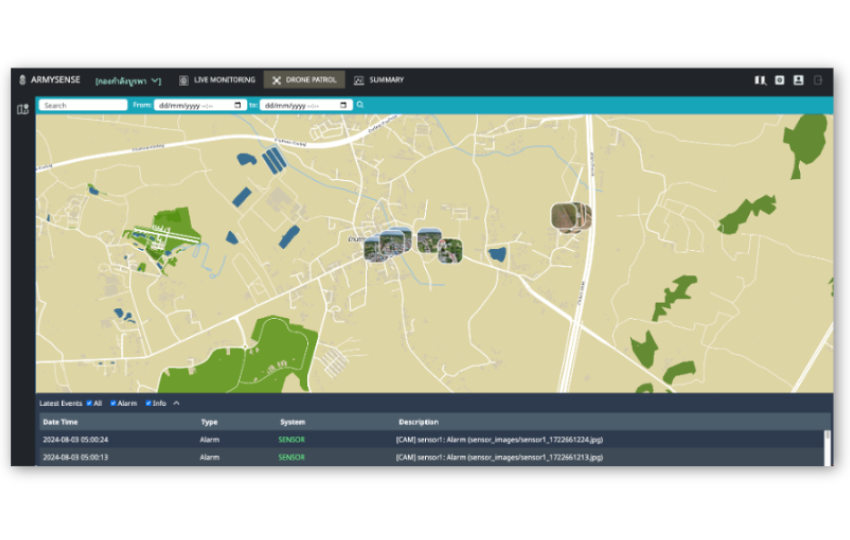Toggle the Info events checkbox
This screenshot has height=540, width=850.
pos(149,403)
